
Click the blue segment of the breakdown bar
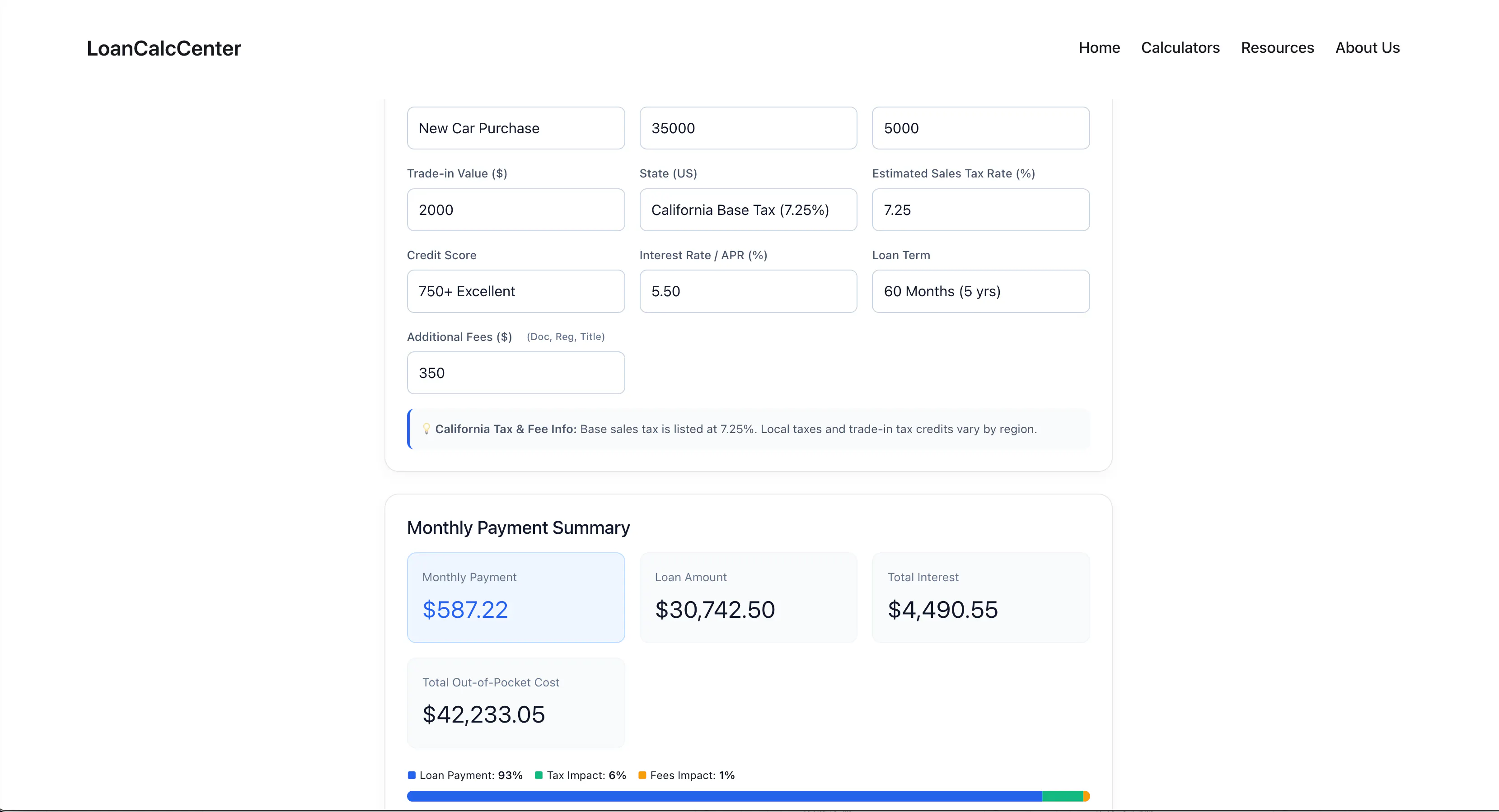click(725, 796)
